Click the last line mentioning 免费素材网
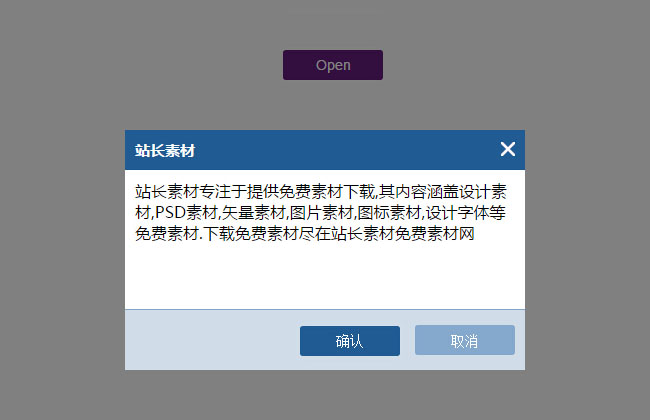The height and width of the screenshot is (420, 650). pyautogui.click(x=305, y=234)
